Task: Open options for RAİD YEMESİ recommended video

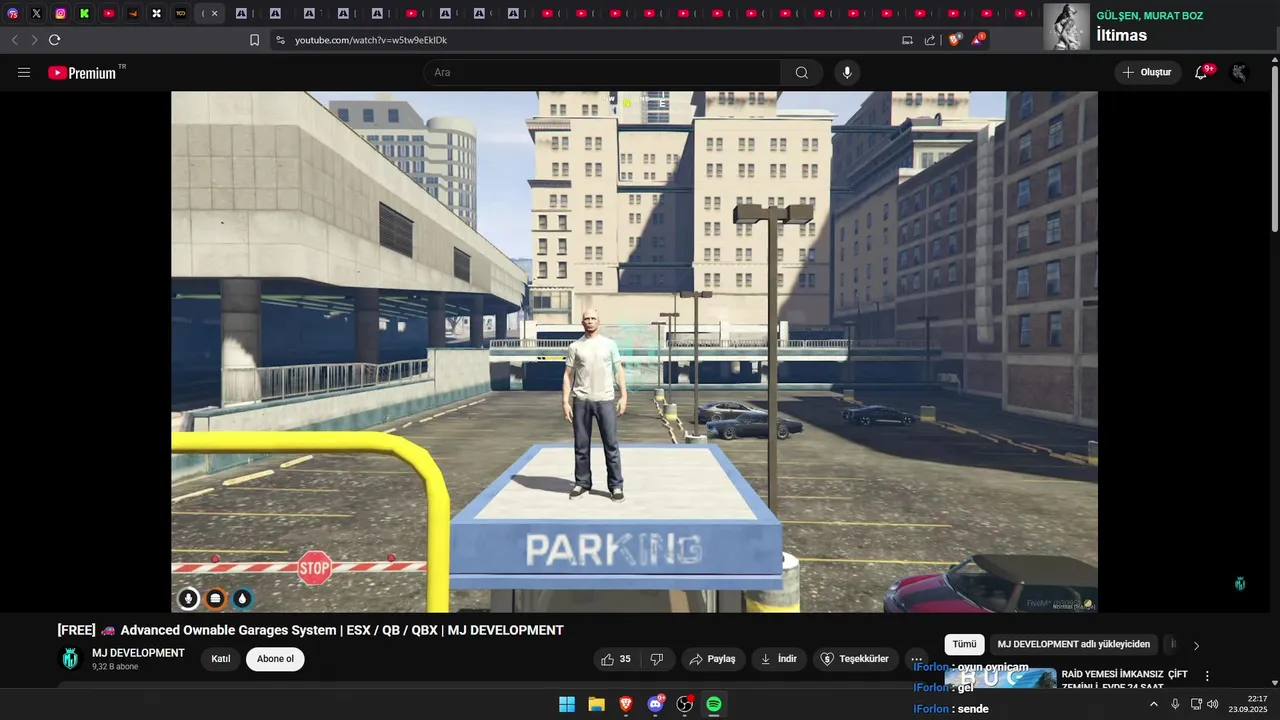Action: tap(1207, 676)
